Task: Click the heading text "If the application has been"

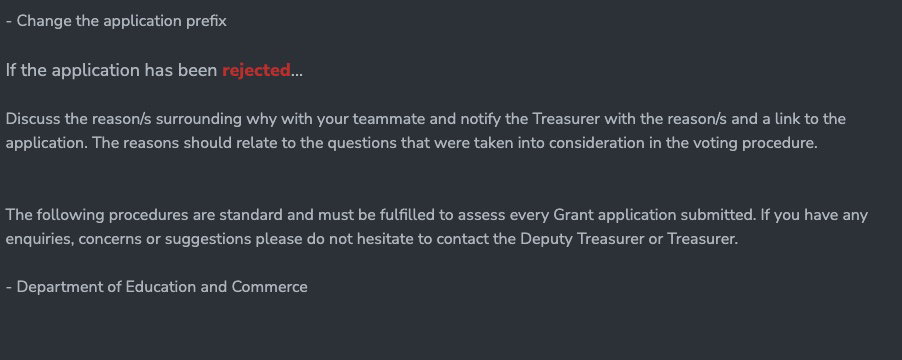Action: 112,71
